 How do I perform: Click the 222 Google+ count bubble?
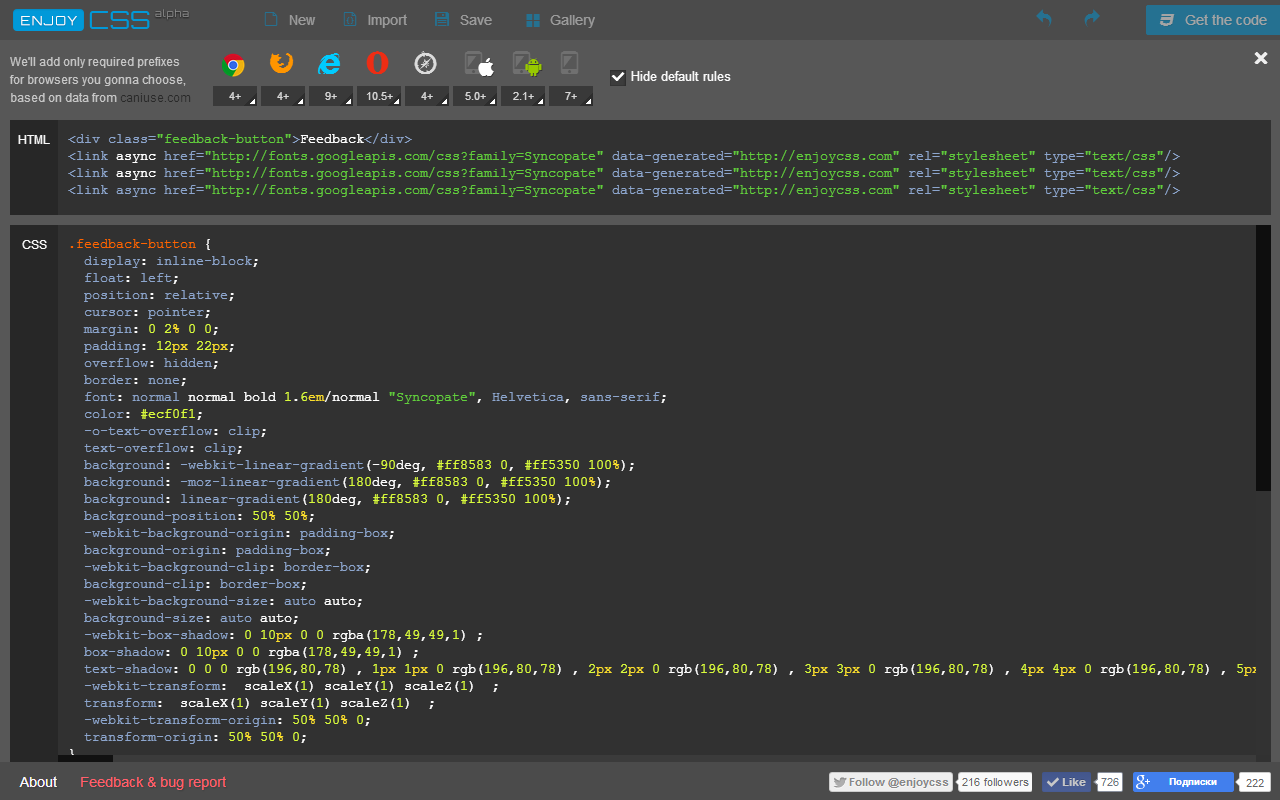click(x=1256, y=782)
